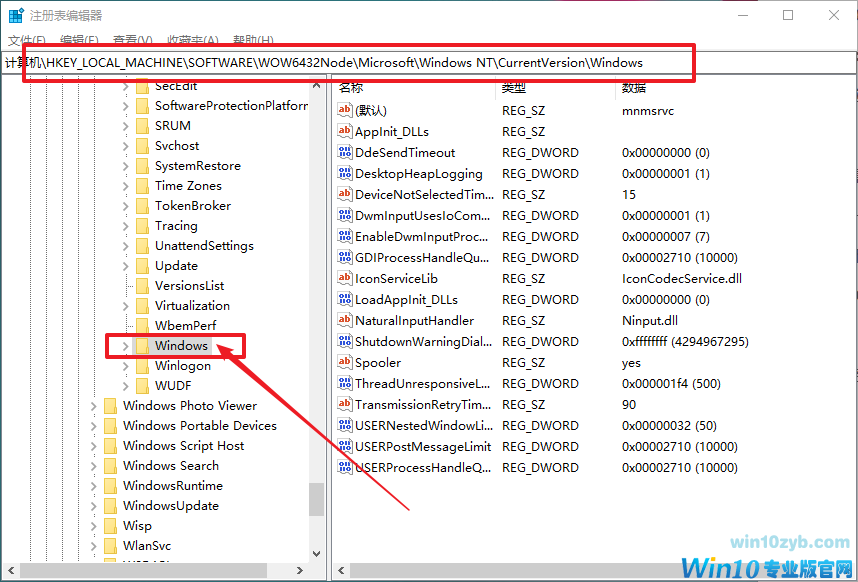Click the 0xffffffff (4294967295) data cell

[685, 342]
